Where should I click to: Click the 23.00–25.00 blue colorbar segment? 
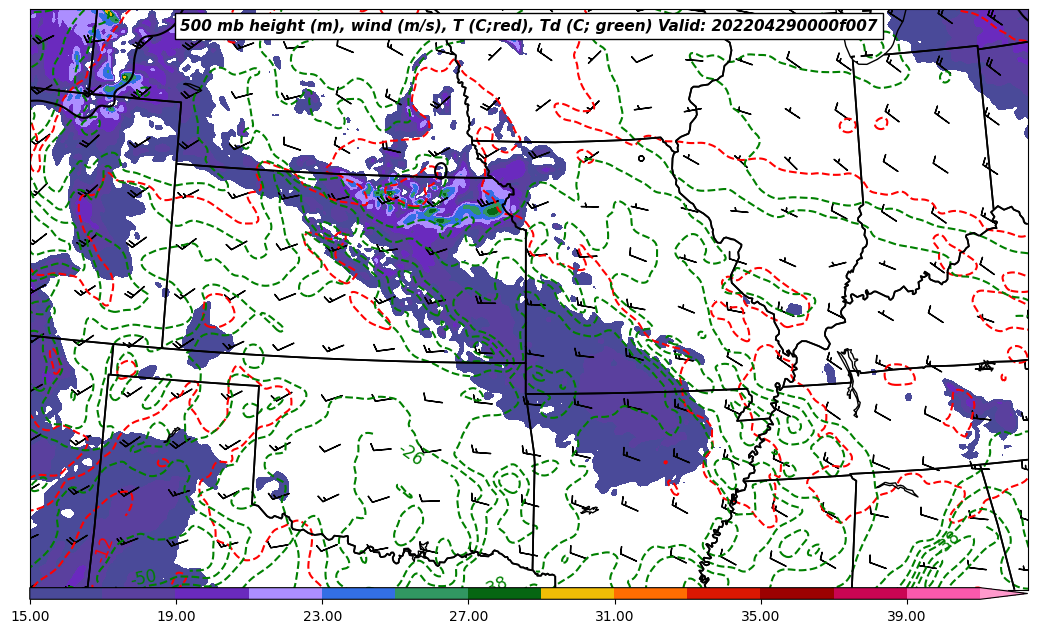point(358,593)
